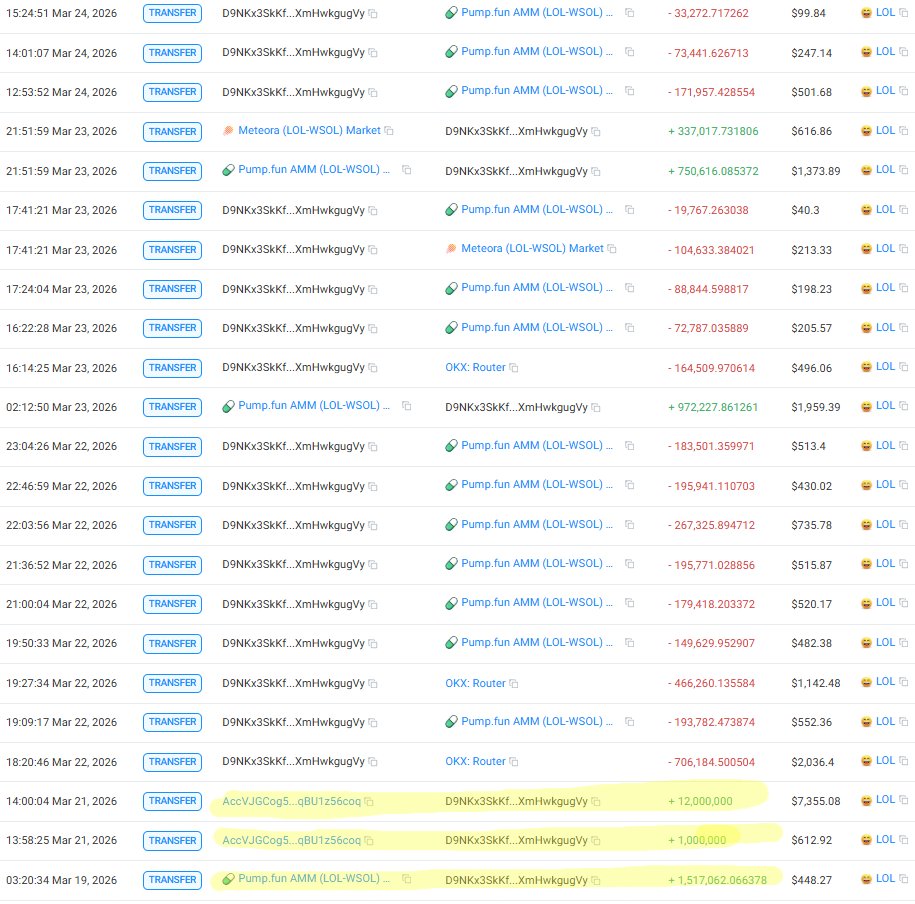Click TRANSFER badge in 12:53:52 Mar 24 row

(x=172, y=92)
